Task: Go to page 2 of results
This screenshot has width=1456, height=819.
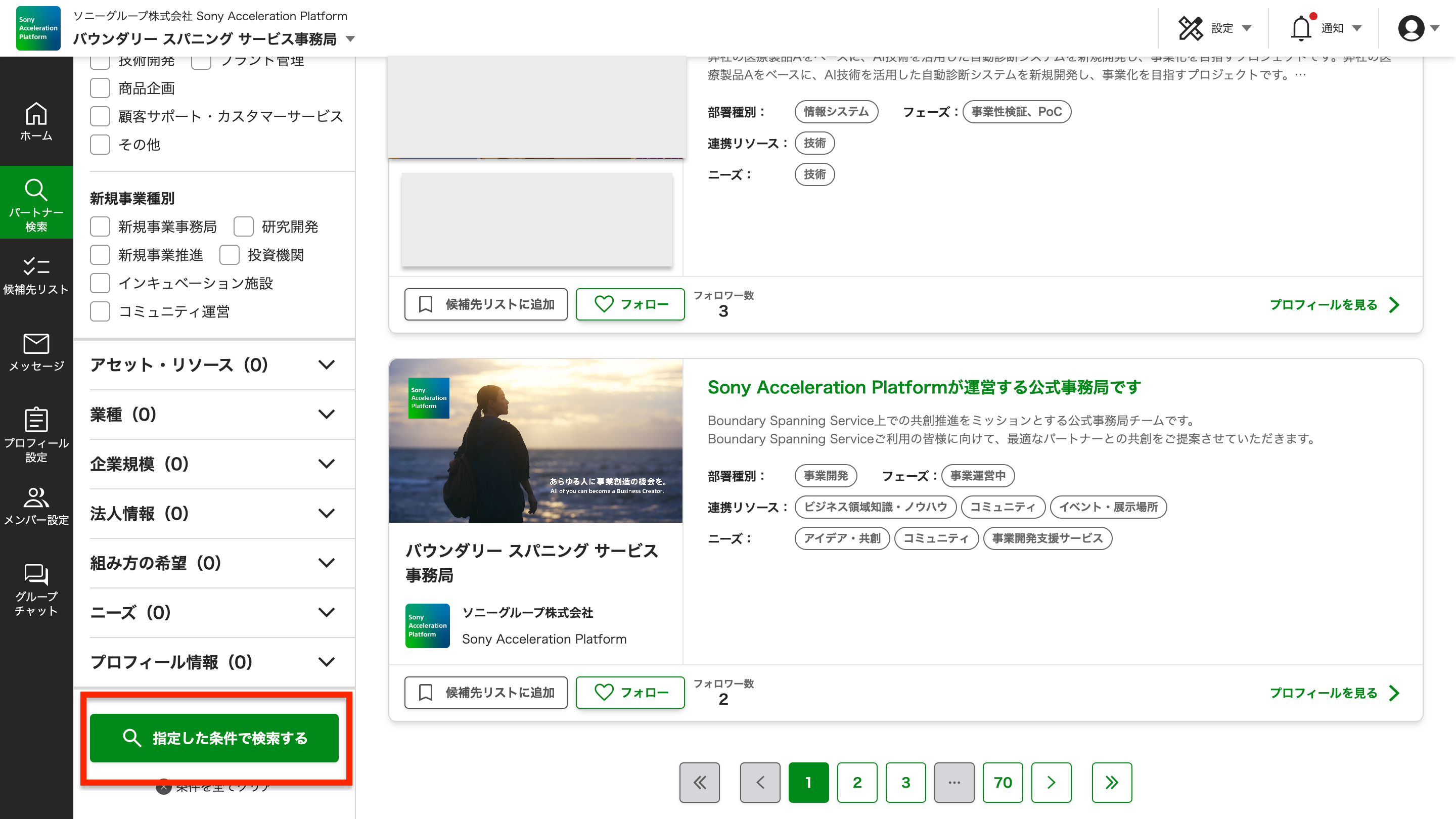Action: pos(857,782)
